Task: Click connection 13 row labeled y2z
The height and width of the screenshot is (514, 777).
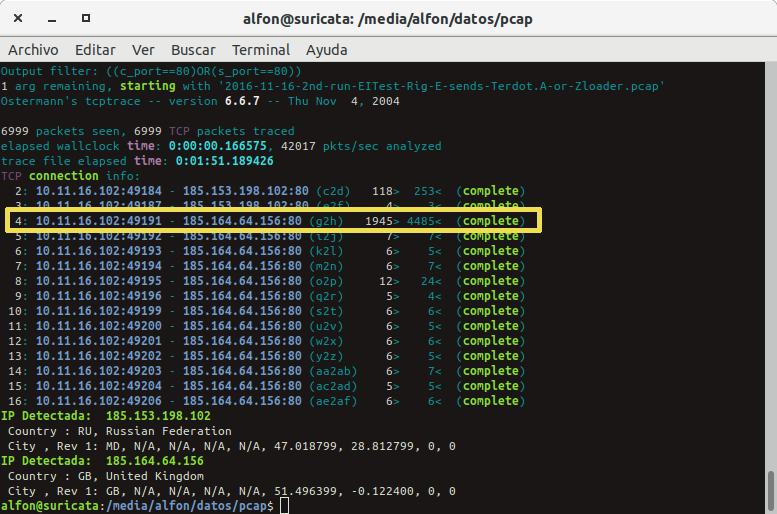Action: [x=267, y=356]
